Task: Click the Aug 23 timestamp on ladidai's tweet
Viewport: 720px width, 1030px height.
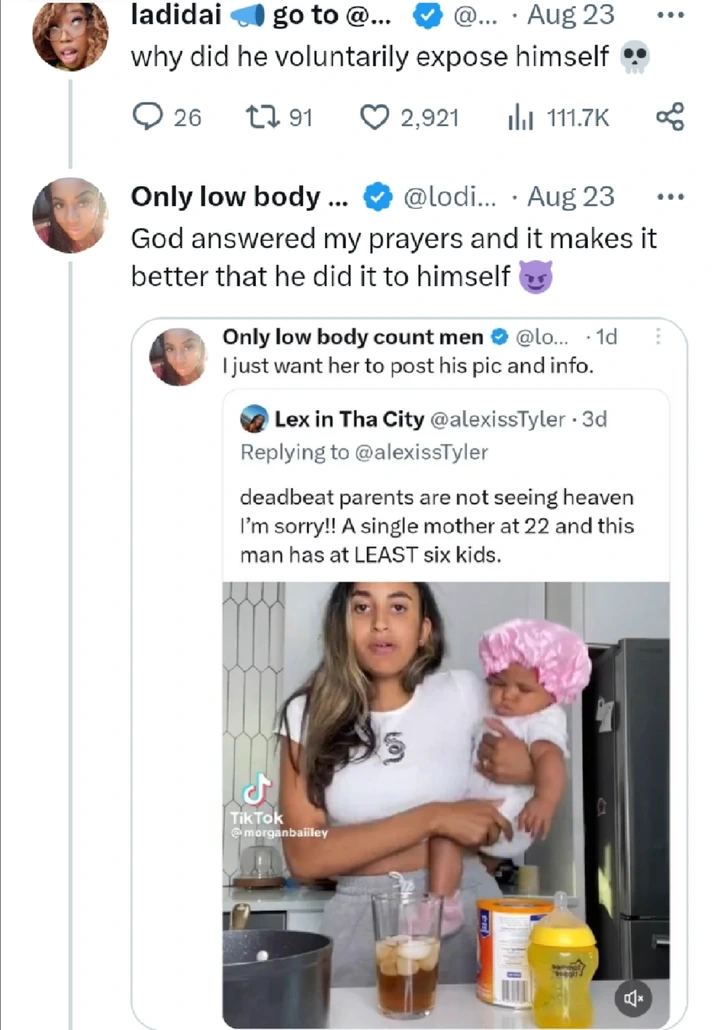Action: tap(573, 16)
